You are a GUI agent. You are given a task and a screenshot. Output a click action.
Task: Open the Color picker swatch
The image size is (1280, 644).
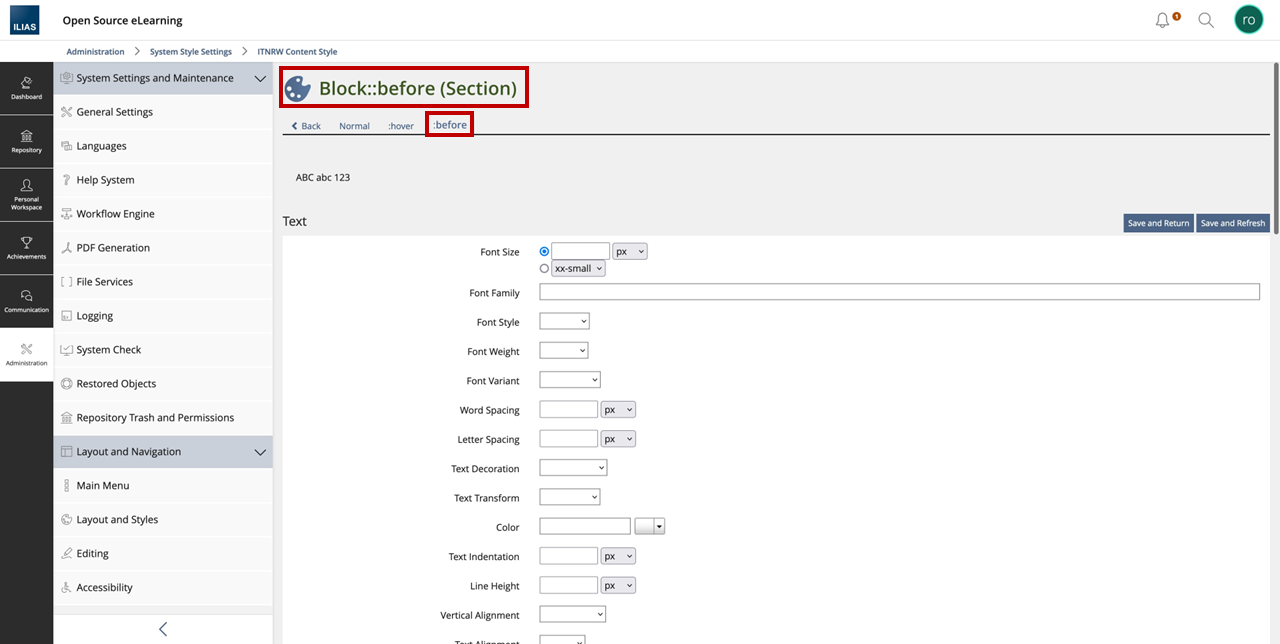[x=649, y=526]
